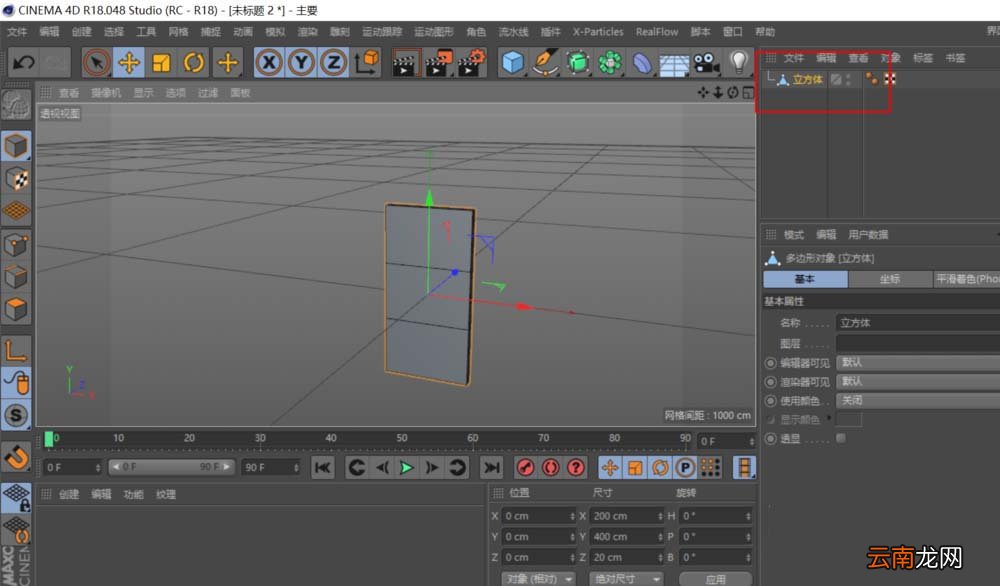Screen dimensions: 1000x586
Task: Click the floor environment icon
Action: (674, 62)
